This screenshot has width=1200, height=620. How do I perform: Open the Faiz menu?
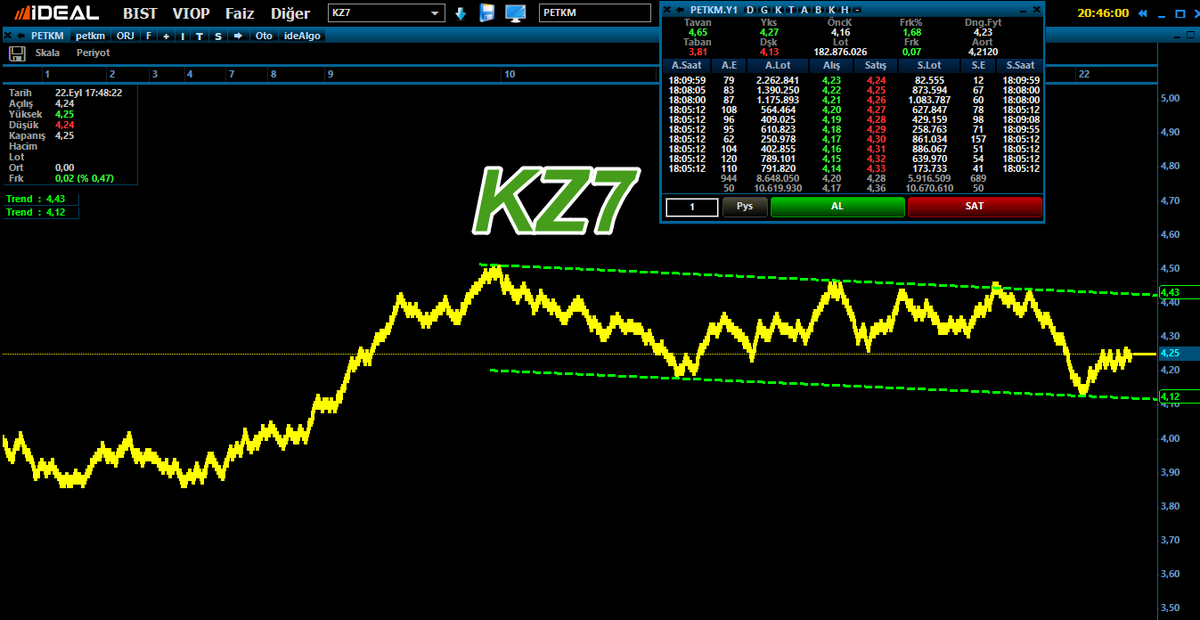[x=239, y=13]
